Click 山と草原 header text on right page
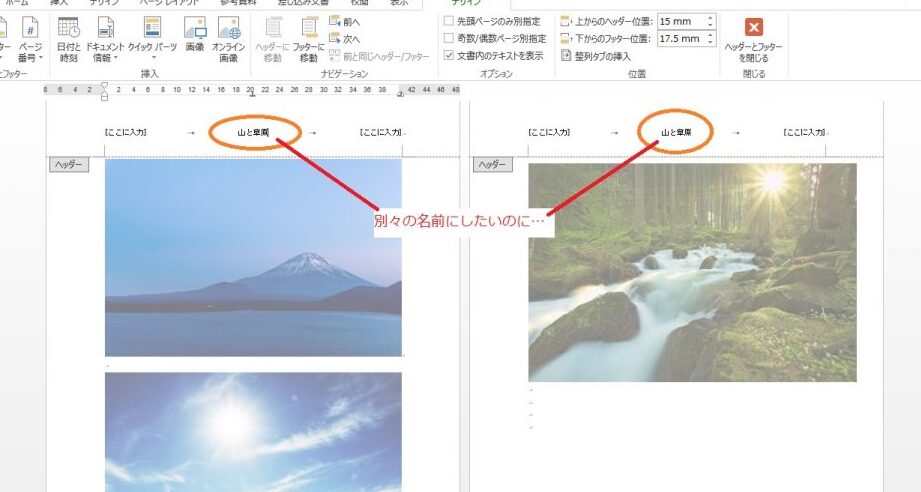This screenshot has height=492, width=921. (676, 133)
